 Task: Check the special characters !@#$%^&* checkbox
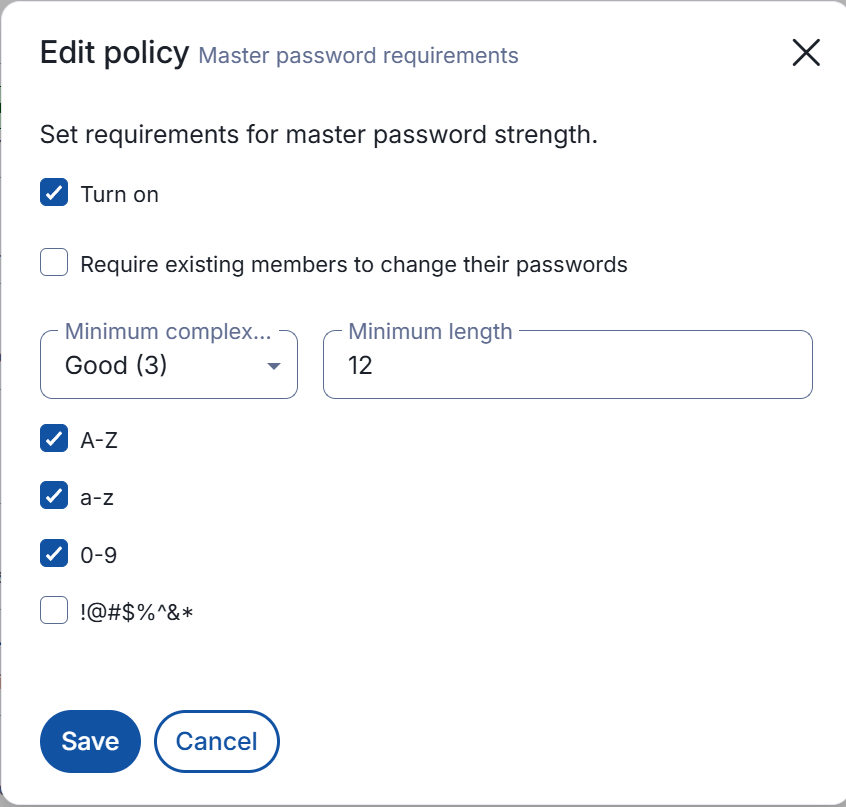tap(54, 610)
